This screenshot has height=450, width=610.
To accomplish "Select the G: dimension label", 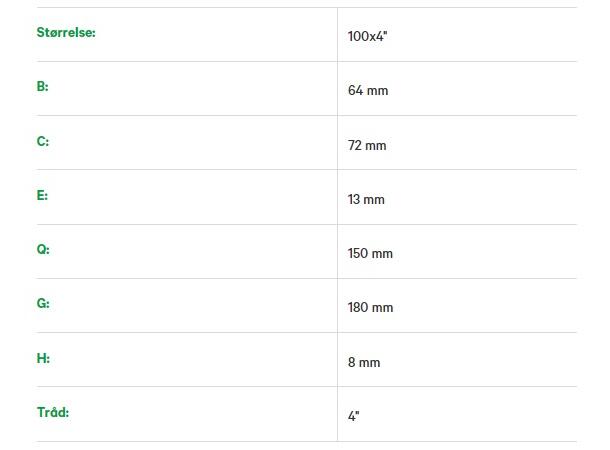I will pyautogui.click(x=43, y=303).
